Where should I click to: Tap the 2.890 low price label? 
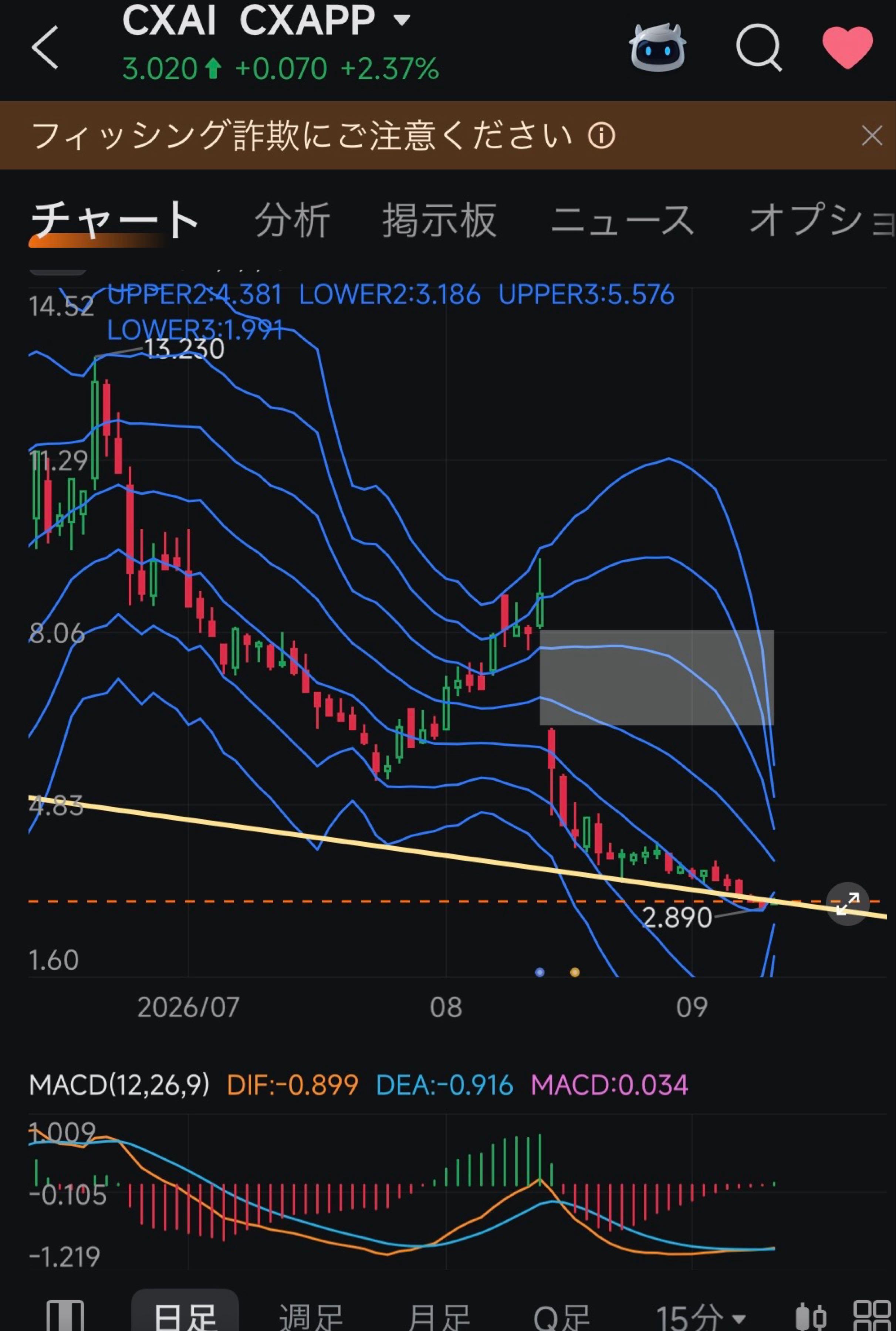pyautogui.click(x=677, y=917)
